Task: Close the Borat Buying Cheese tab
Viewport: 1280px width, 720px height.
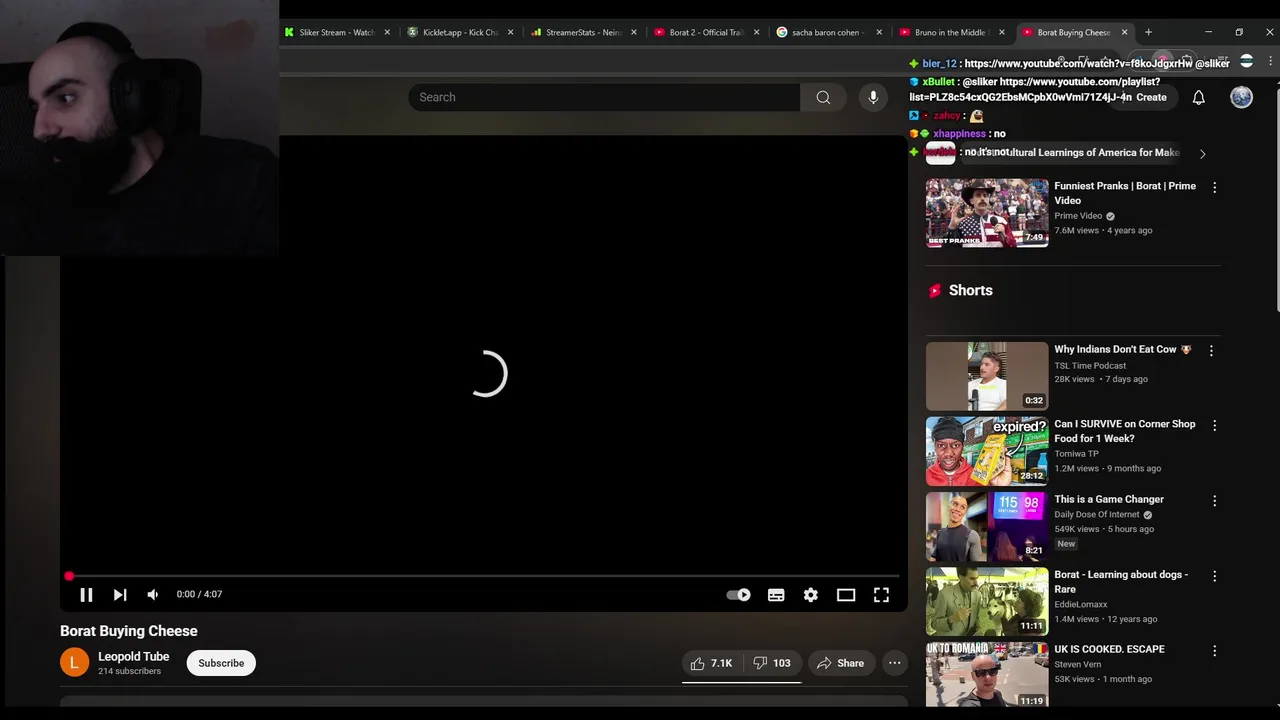Action: point(1124,32)
